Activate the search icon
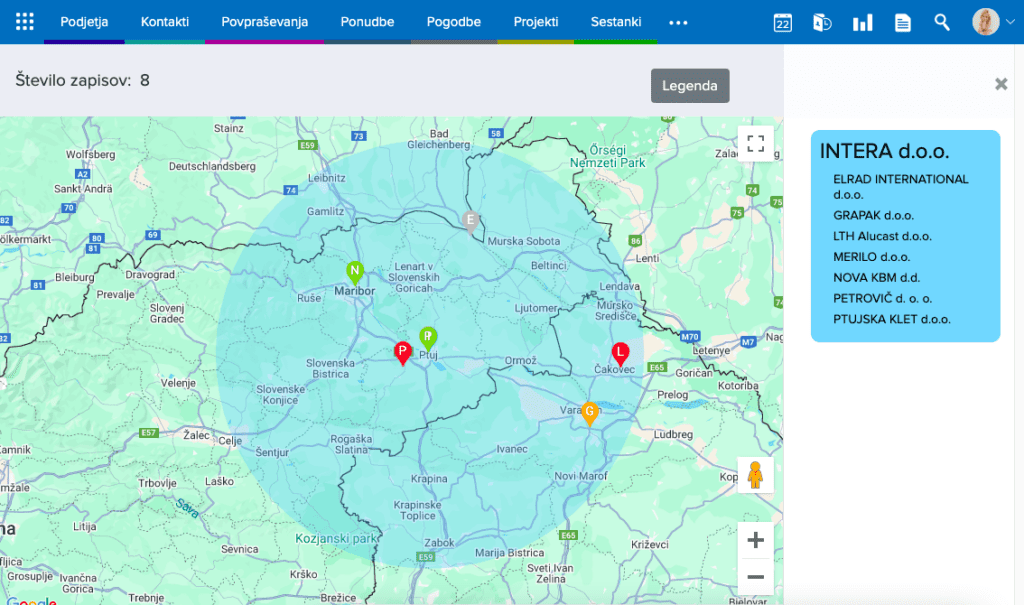Viewport: 1024px width, 605px height. pos(941,21)
